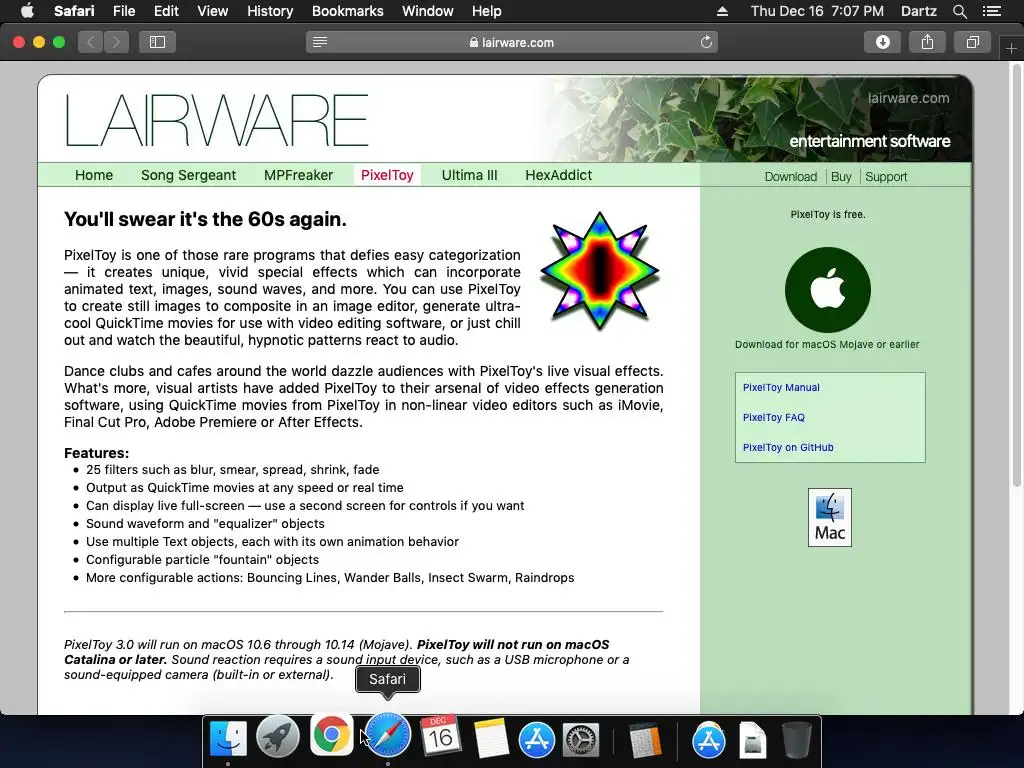Click the Support link
This screenshot has height=768, width=1024.
(x=886, y=177)
